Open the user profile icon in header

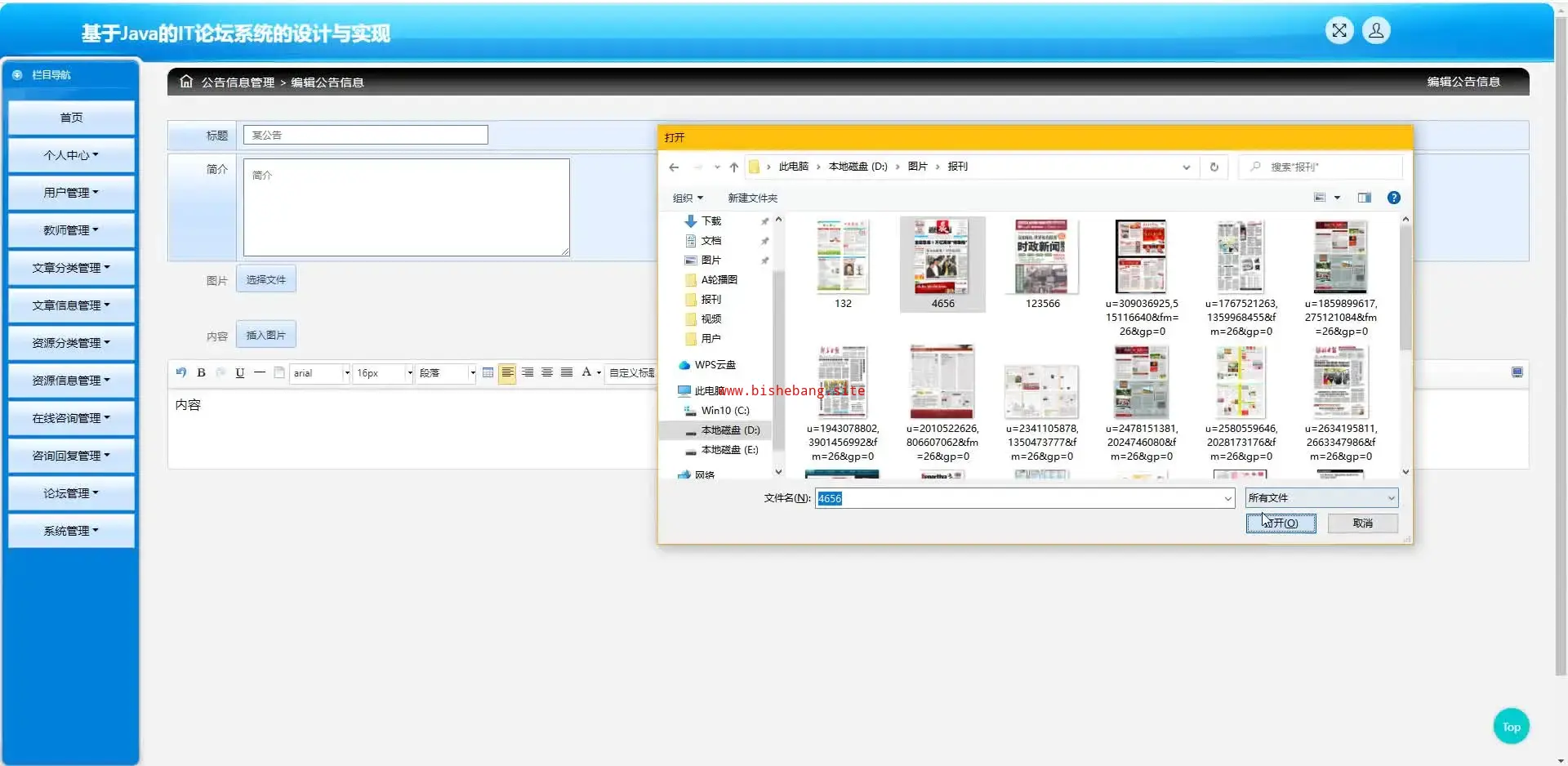pyautogui.click(x=1376, y=31)
